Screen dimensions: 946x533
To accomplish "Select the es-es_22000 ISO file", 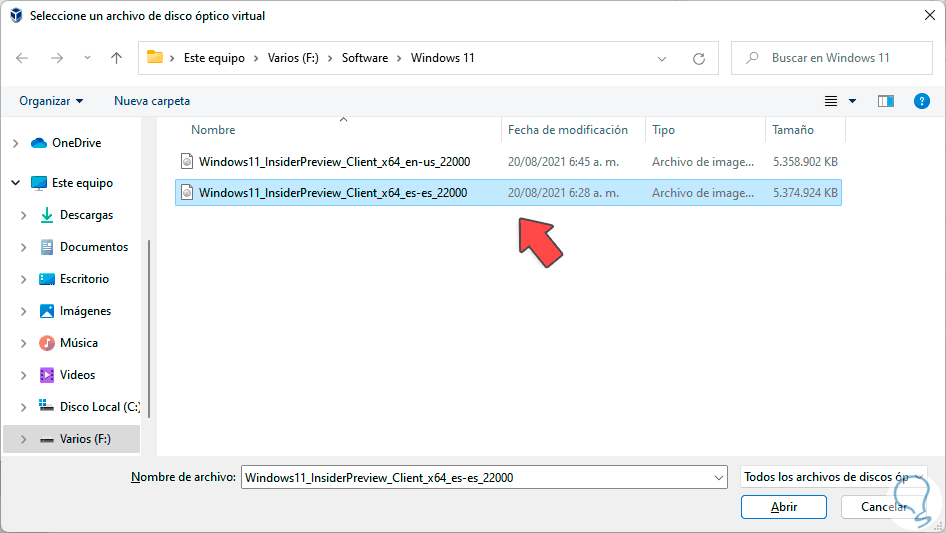I will point(508,193).
